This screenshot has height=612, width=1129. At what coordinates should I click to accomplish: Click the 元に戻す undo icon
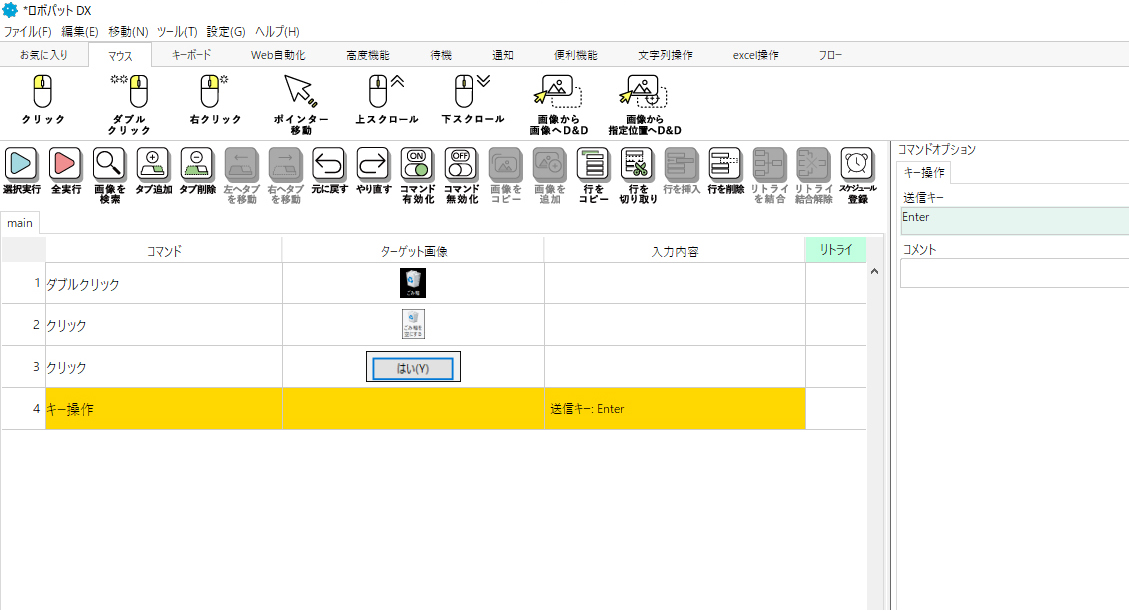click(328, 163)
